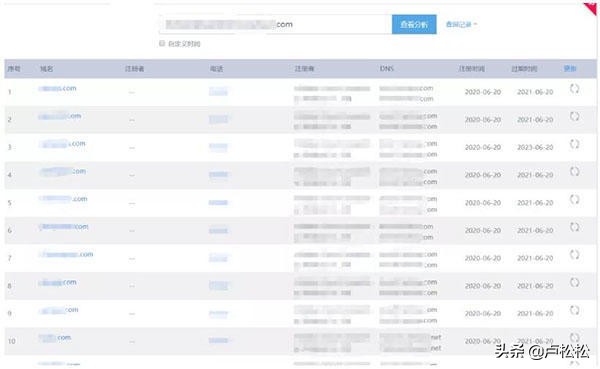Image resolution: width=600 pixels, height=369 pixels.
Task: Open the domain link in row 4
Action: tap(62, 171)
